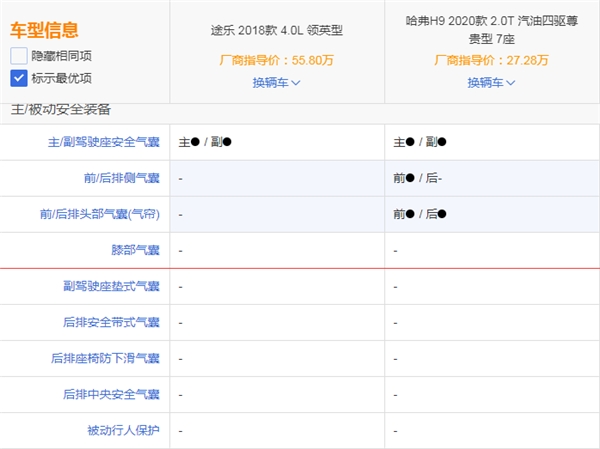Click the 哈弗H9 2020款 2.0T model title
Viewport: 600px width, 449px height.
click(x=492, y=30)
